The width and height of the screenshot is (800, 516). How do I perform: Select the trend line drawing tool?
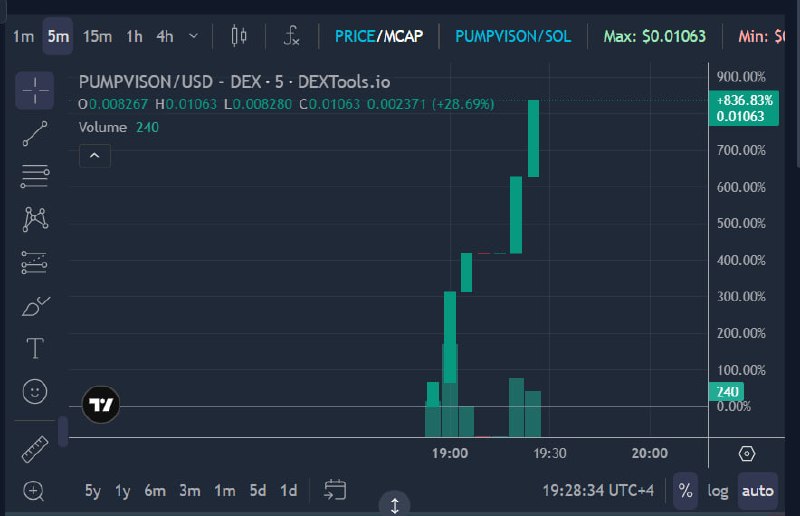(35, 134)
